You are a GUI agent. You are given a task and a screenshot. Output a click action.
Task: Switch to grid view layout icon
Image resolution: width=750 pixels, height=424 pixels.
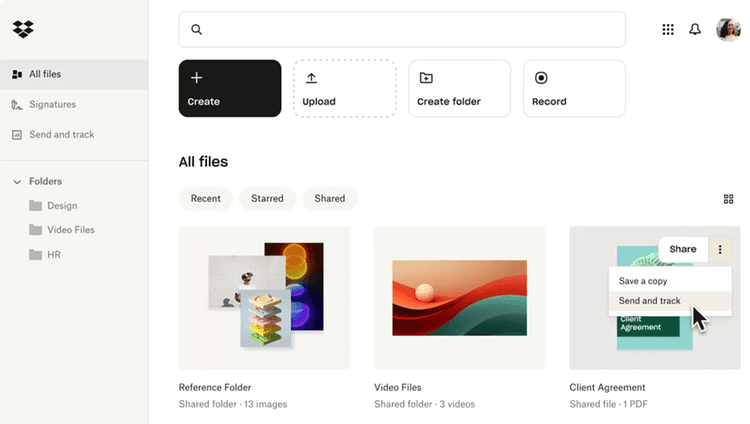[x=728, y=199]
